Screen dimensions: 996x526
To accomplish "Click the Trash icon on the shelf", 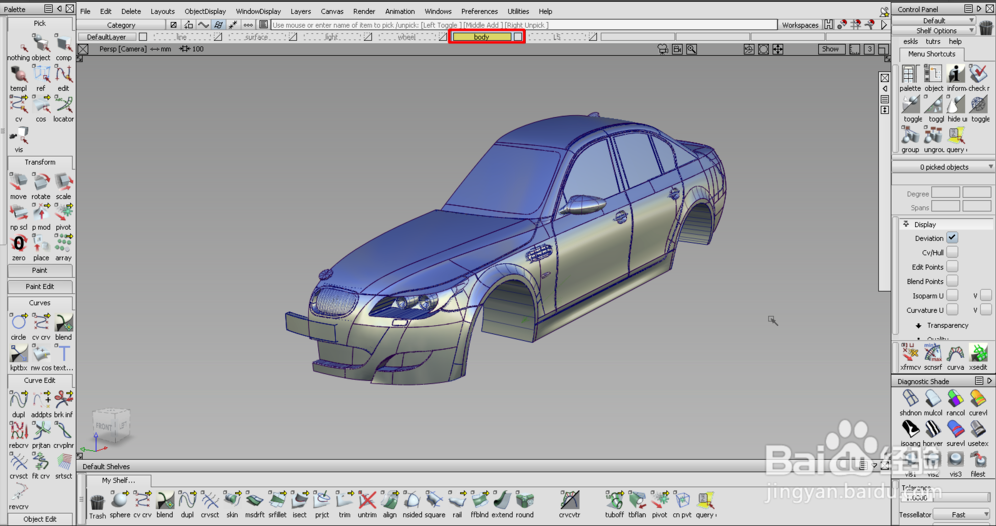I will pos(97,502).
